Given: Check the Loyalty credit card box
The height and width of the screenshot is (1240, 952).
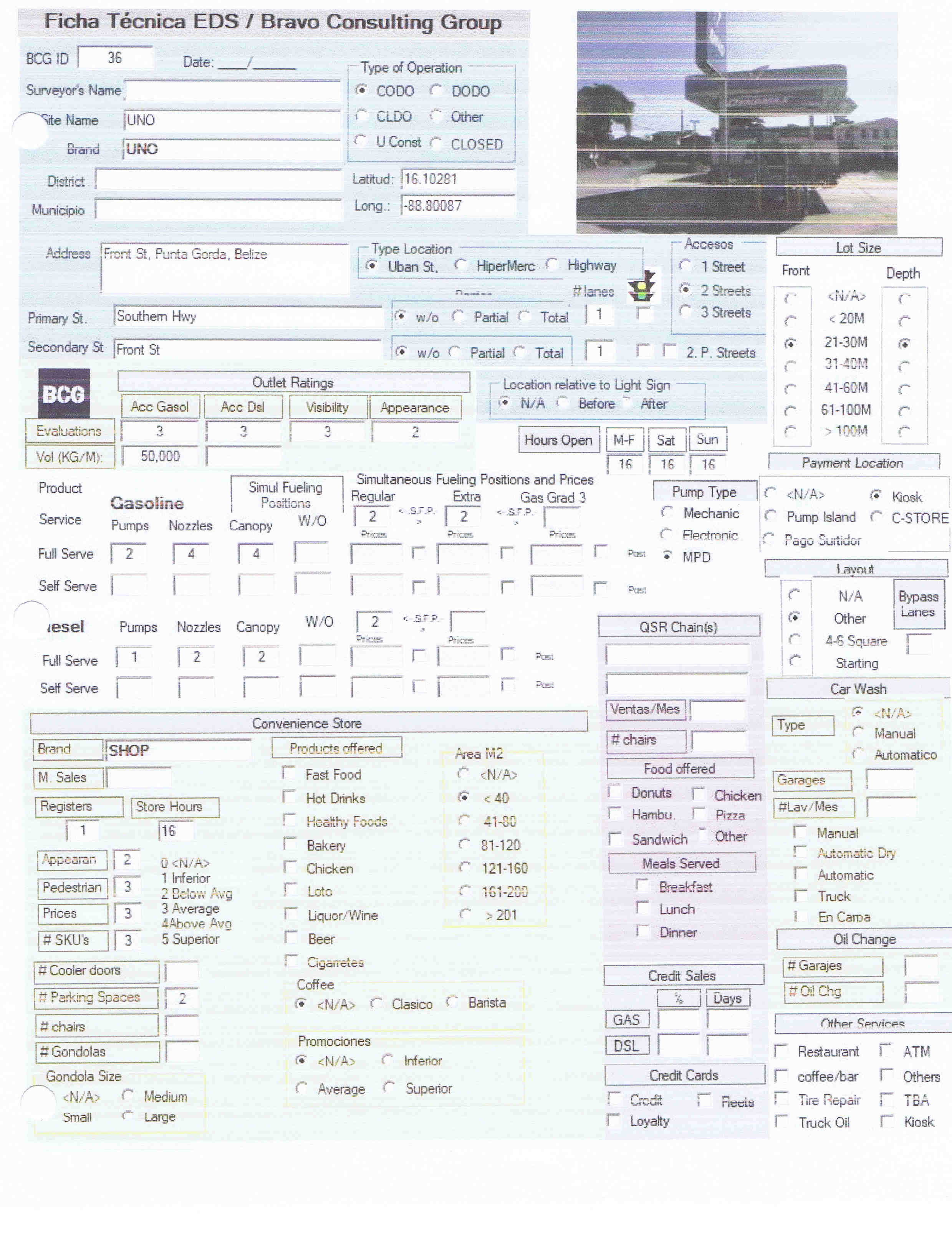Looking at the screenshot, I should (x=614, y=1121).
